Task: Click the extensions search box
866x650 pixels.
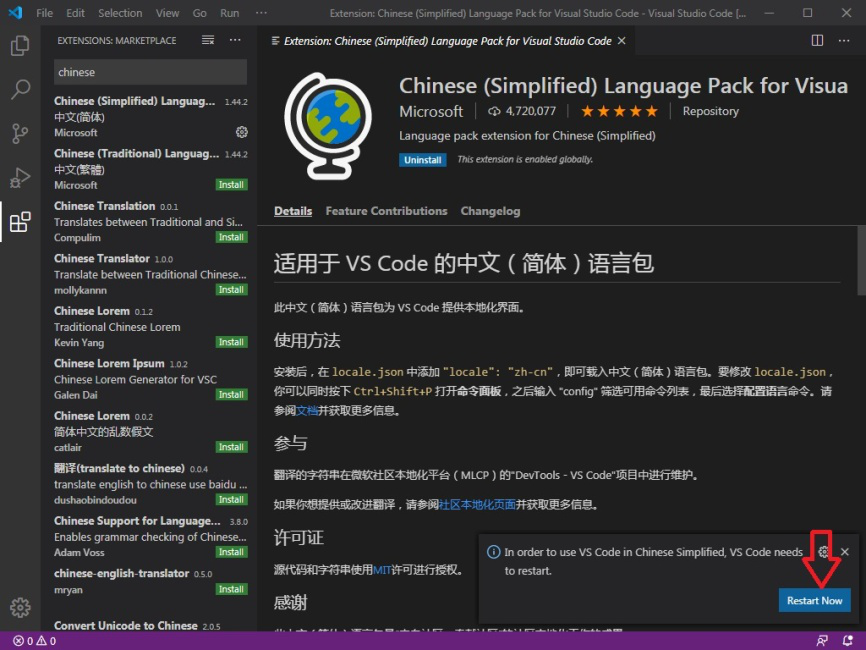Action: pos(150,72)
